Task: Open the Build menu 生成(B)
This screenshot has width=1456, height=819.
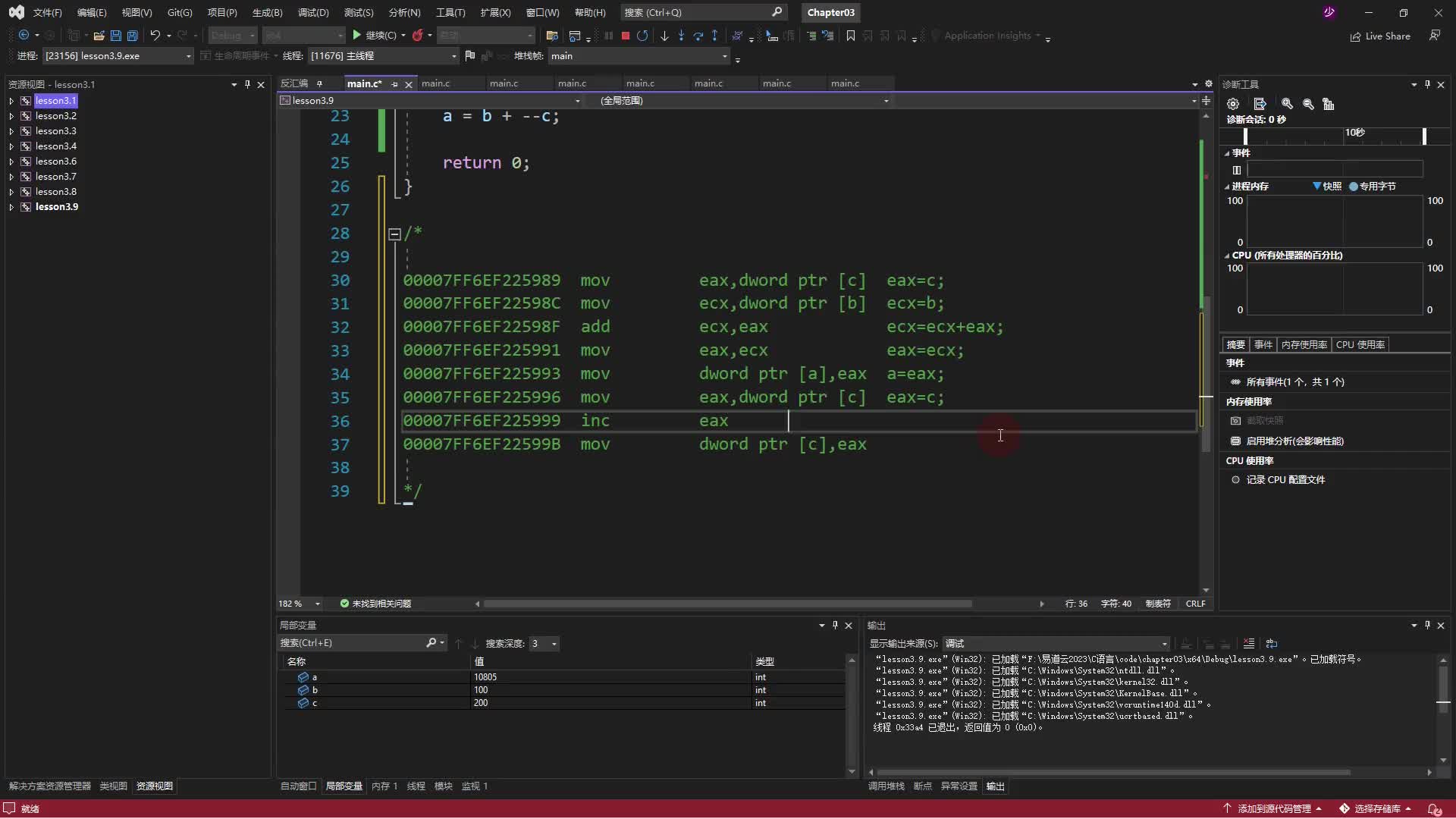Action: tap(267, 13)
